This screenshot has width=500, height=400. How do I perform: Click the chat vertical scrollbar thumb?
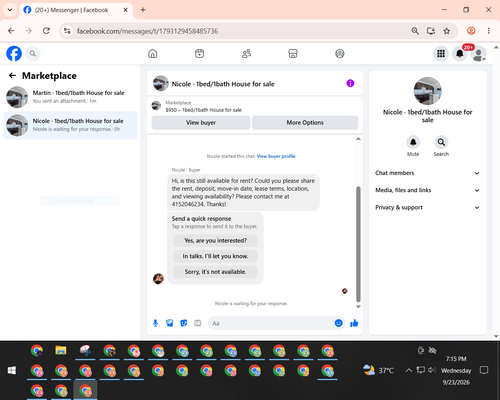pos(358,244)
